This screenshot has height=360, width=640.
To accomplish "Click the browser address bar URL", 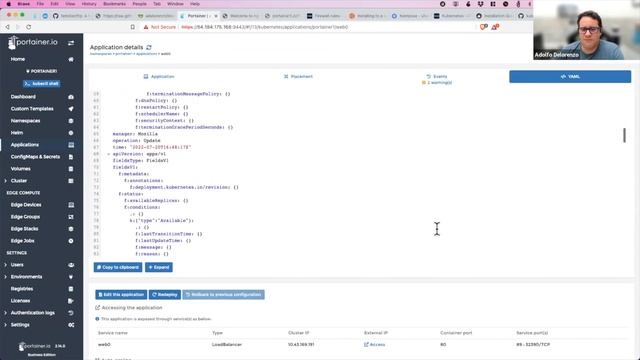I will click(x=264, y=27).
